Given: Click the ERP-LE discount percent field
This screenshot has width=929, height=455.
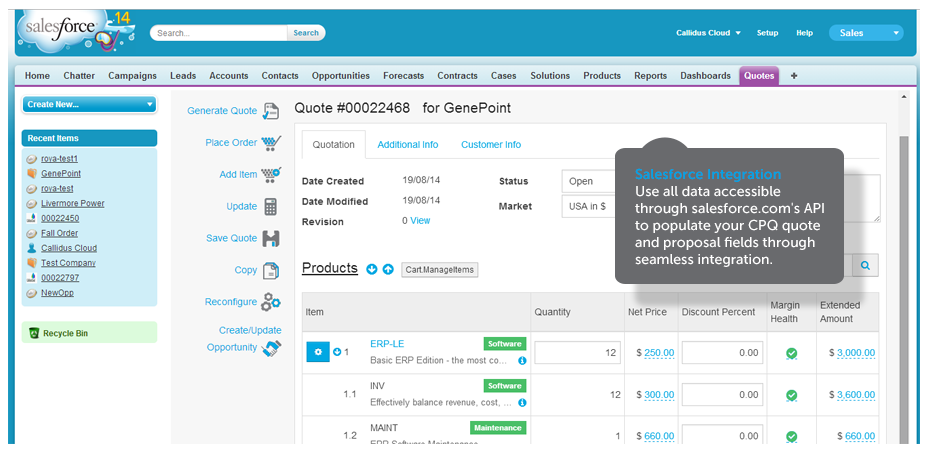Looking at the screenshot, I should (722, 353).
